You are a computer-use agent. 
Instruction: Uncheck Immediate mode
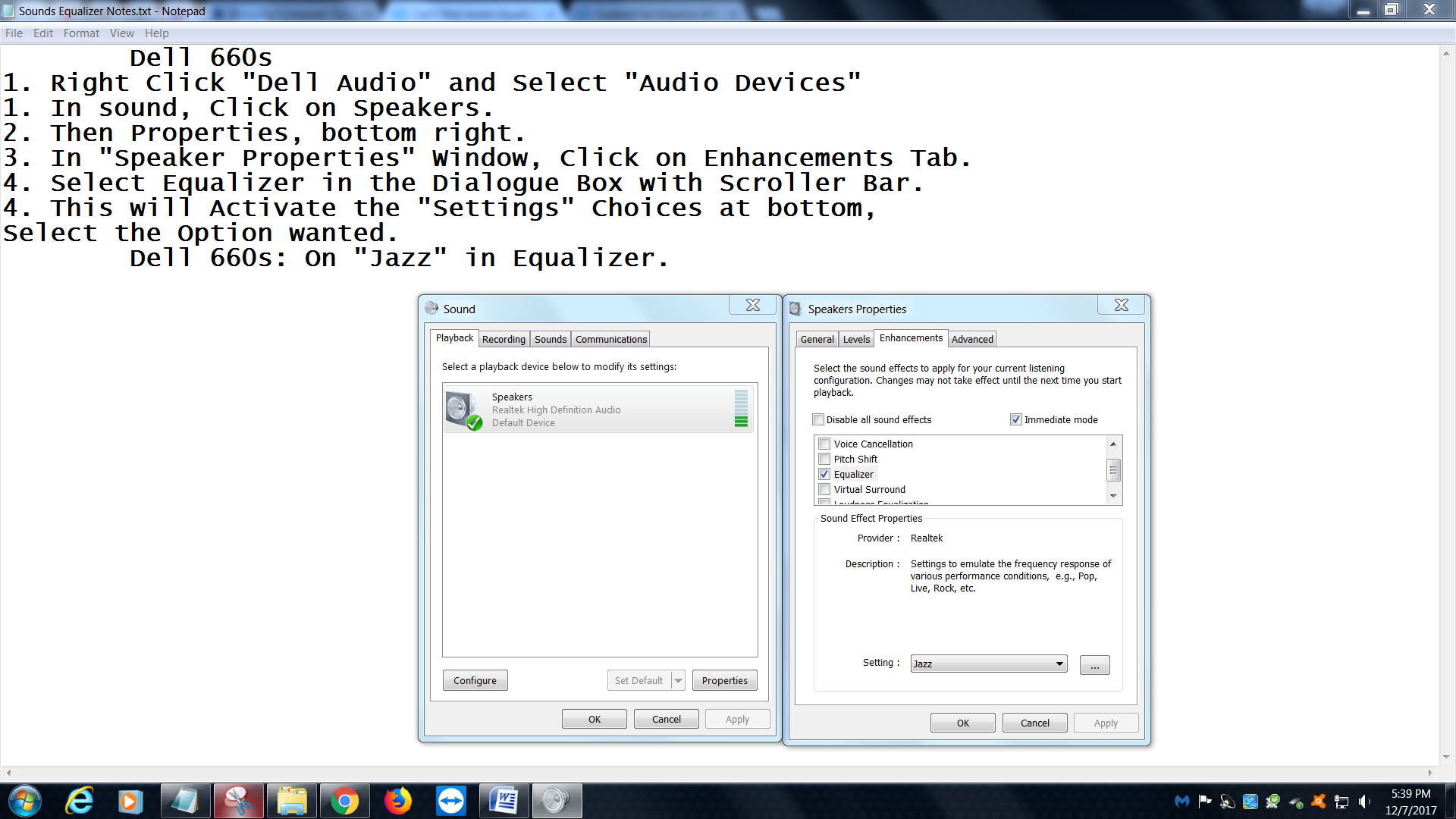pyautogui.click(x=1015, y=419)
